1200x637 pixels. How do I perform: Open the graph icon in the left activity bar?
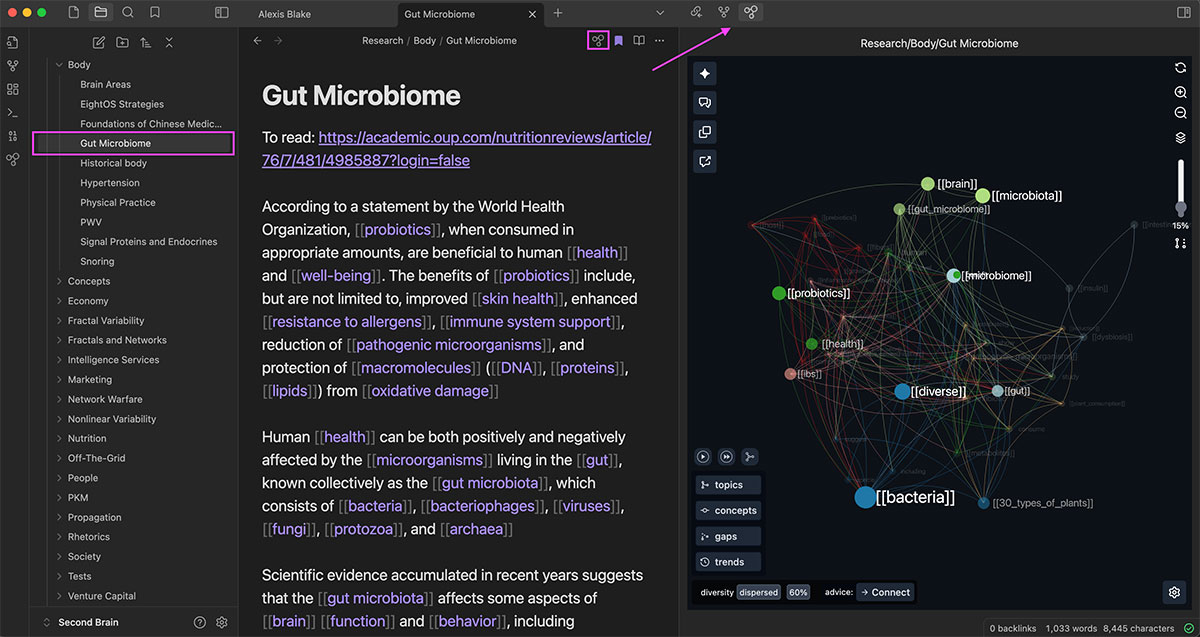tap(12, 66)
